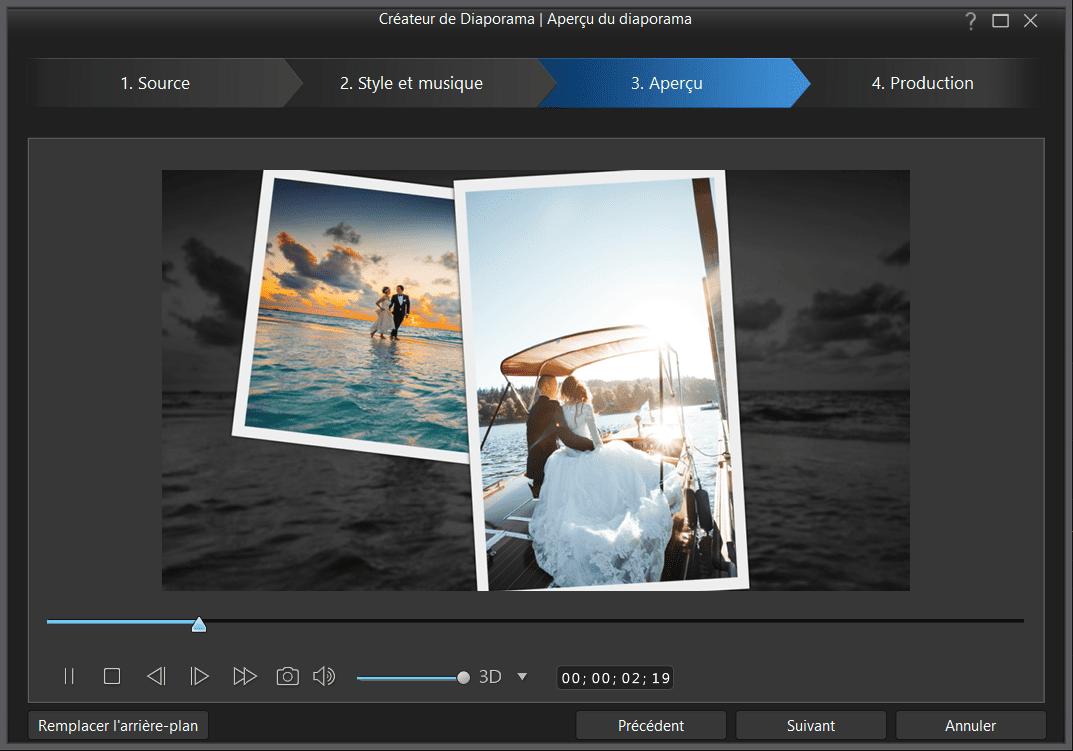This screenshot has height=751, width=1073.
Task: Cancel the slideshow with Annuler
Action: [968, 724]
